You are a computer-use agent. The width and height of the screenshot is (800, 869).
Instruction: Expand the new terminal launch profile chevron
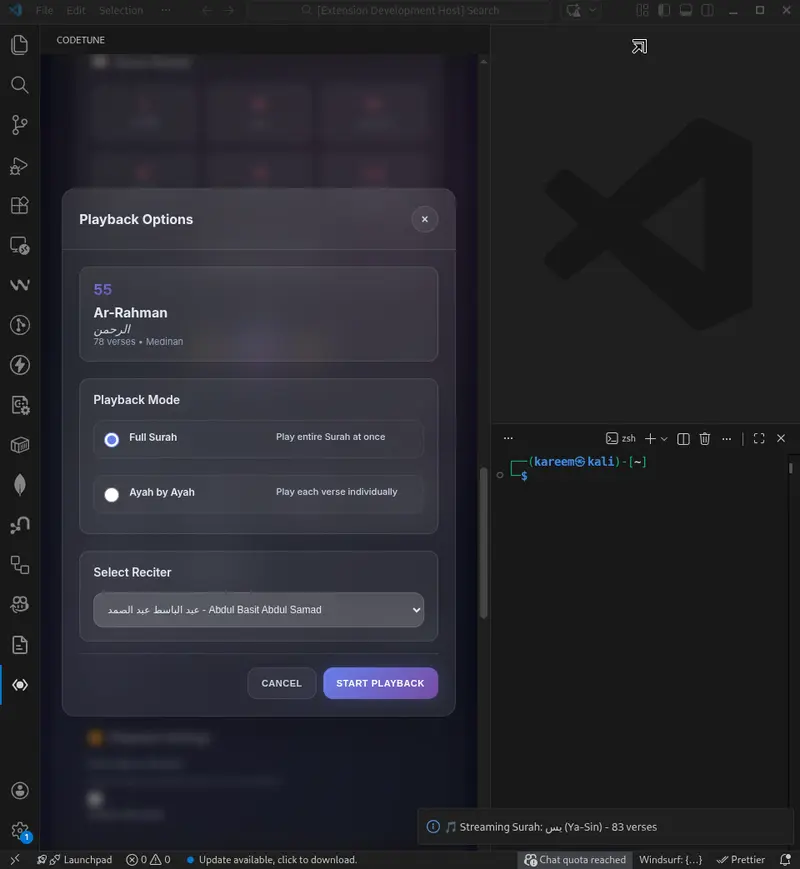point(664,439)
